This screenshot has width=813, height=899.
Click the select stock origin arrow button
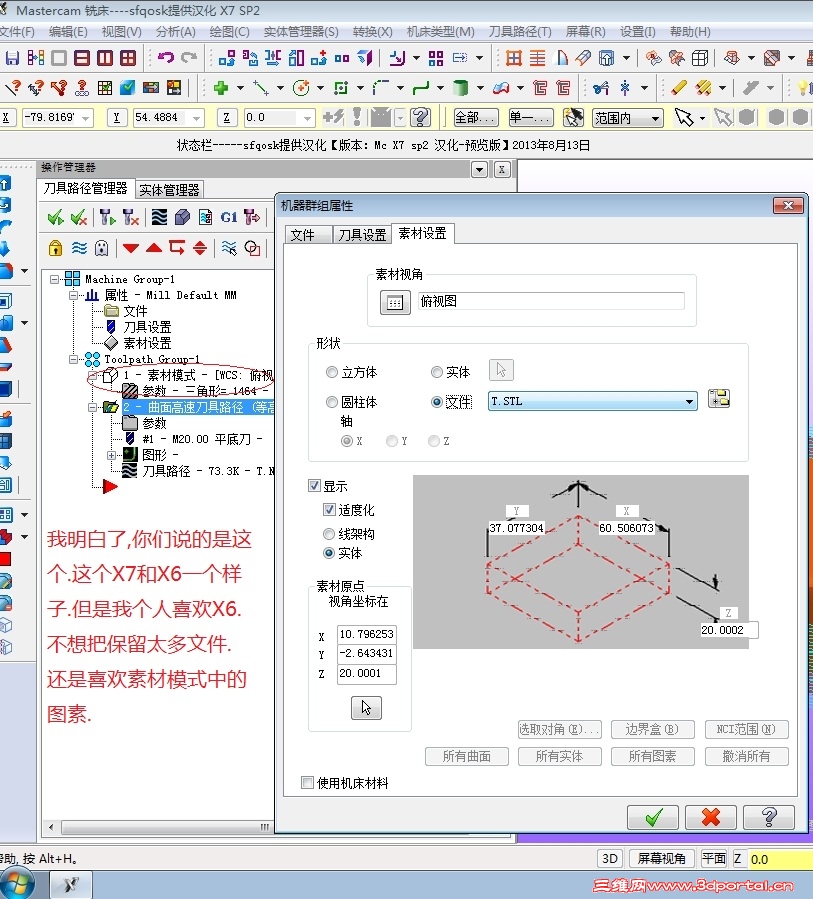coord(366,708)
